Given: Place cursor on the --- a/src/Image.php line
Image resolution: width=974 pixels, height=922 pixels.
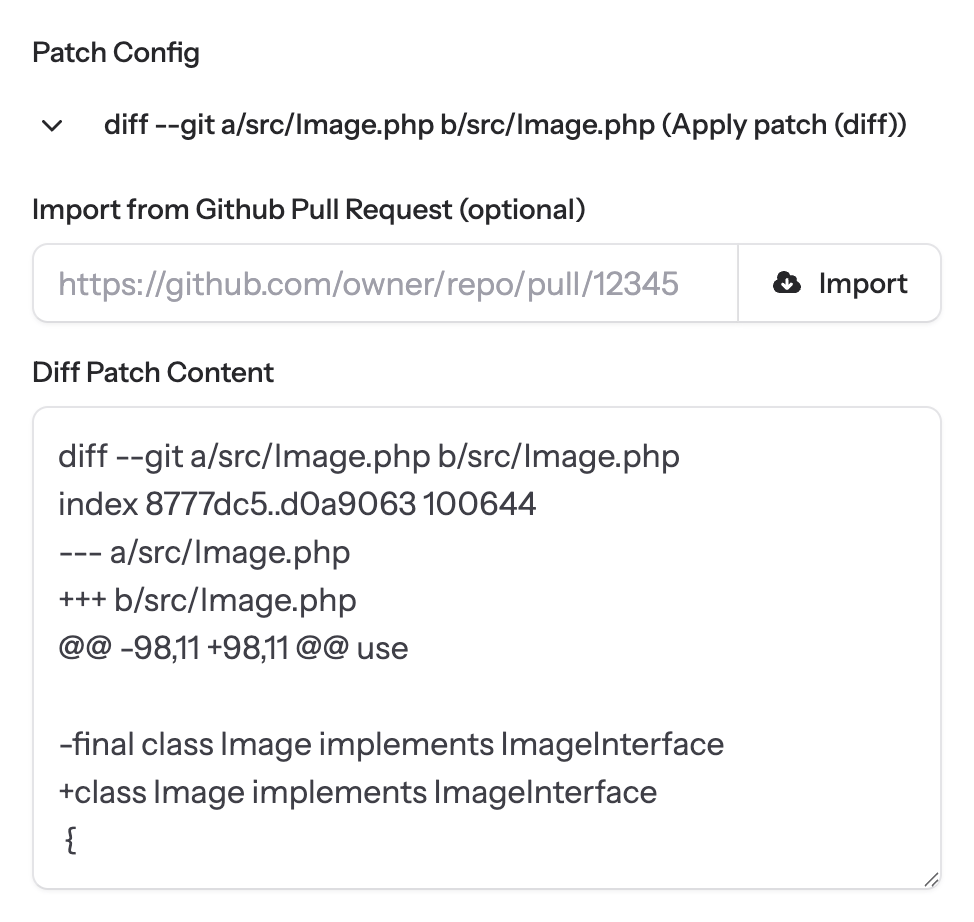Looking at the screenshot, I should coord(204,552).
